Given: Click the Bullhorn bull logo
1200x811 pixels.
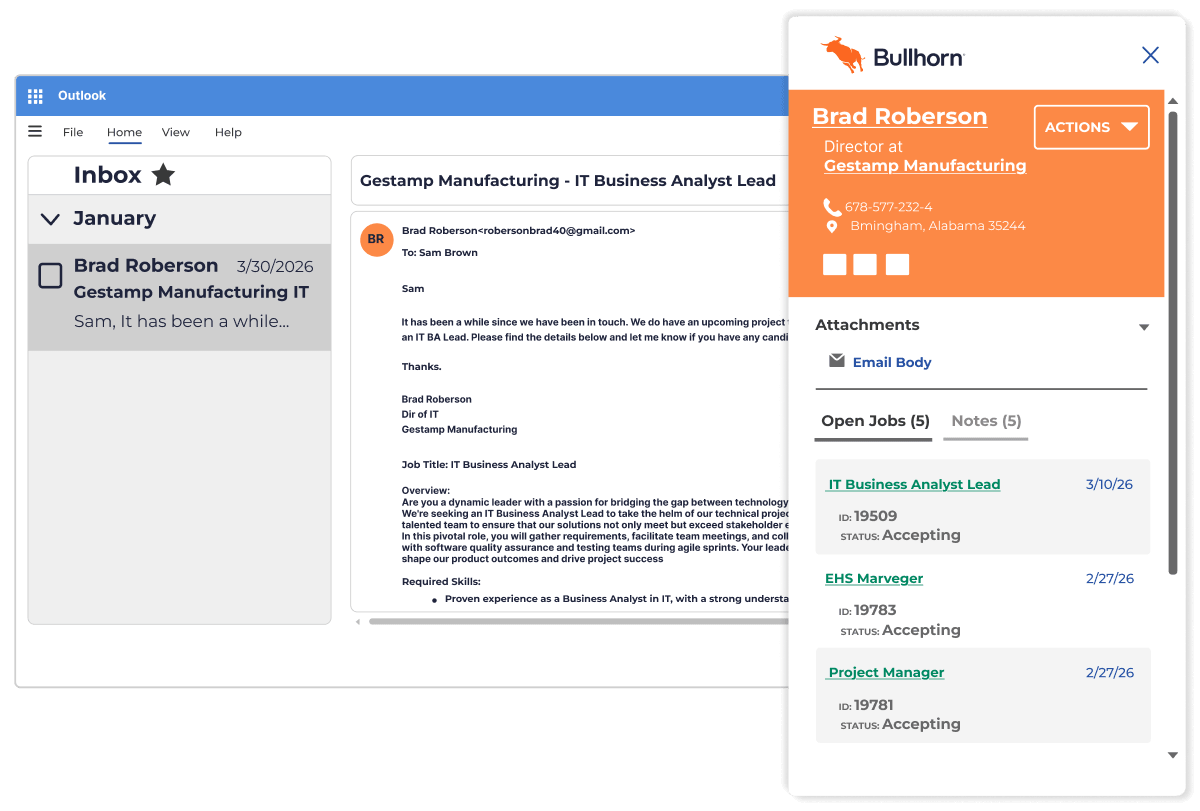Looking at the screenshot, I should pos(842,54).
